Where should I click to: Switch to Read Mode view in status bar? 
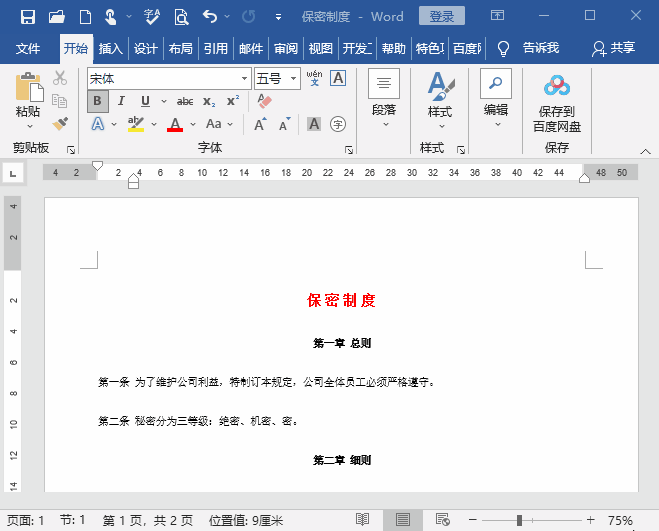362,520
